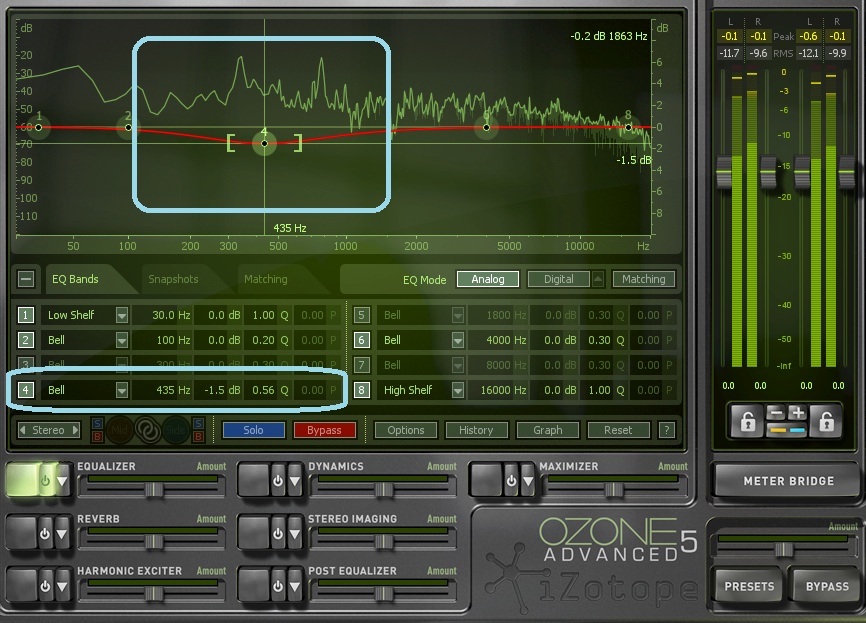
Task: Click the Side channel circle button
Action: coord(176,430)
